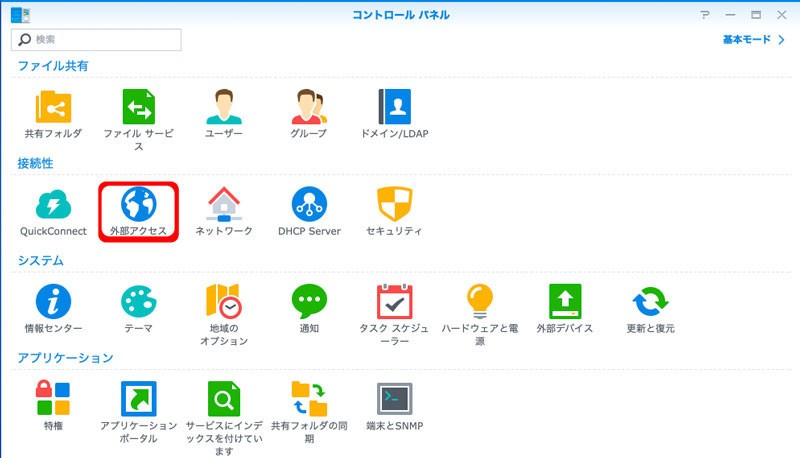This screenshot has height=458, width=800.
Task: Click the help question mark button
Action: [x=705, y=15]
